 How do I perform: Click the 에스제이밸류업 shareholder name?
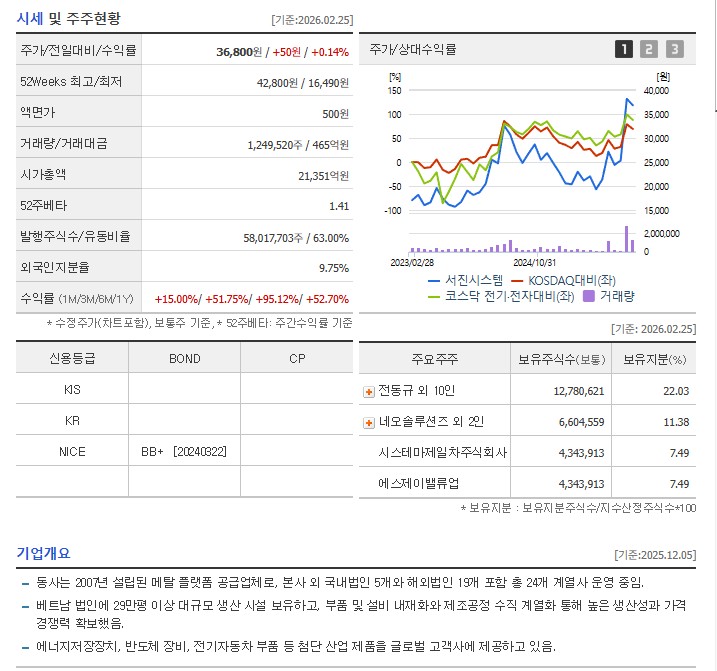click(418, 483)
